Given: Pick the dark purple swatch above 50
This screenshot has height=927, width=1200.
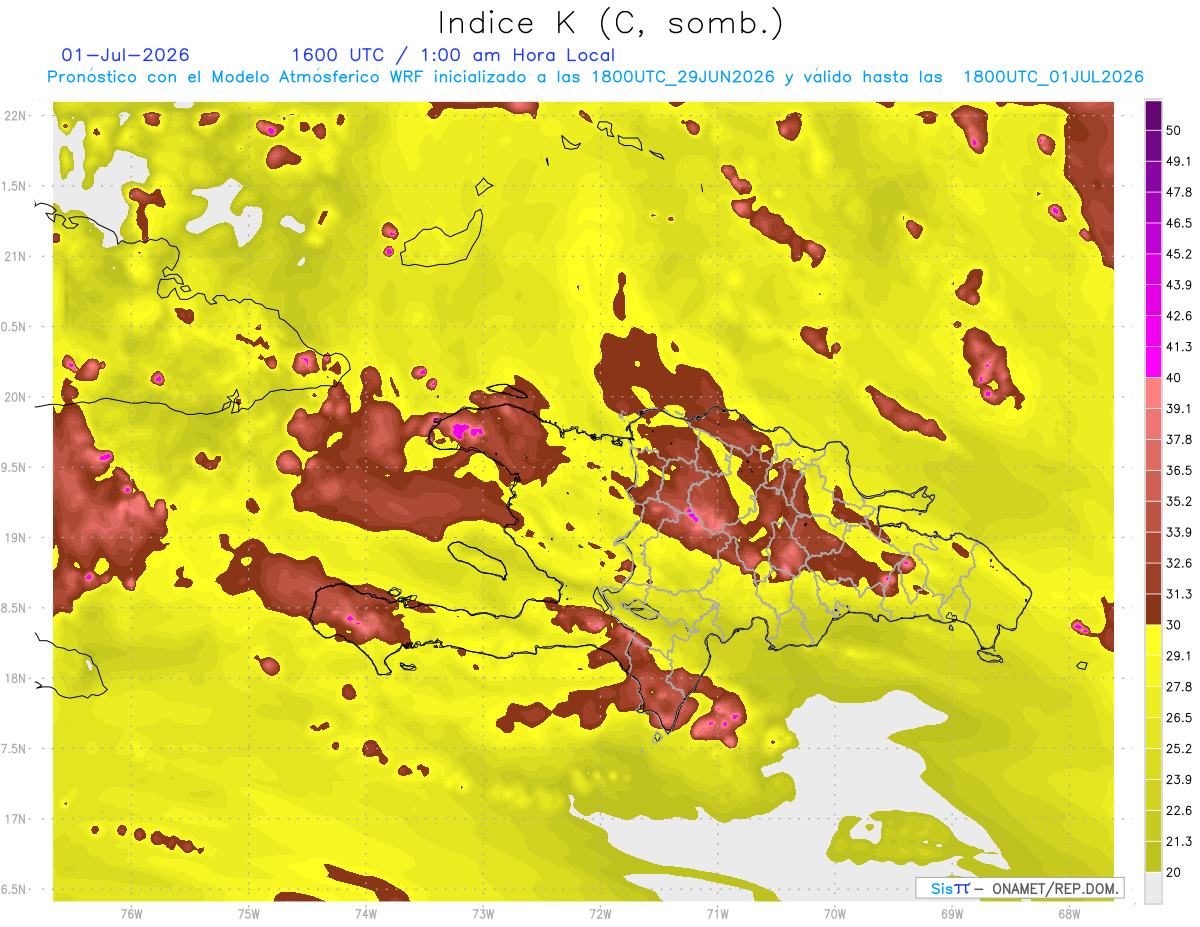Looking at the screenshot, I should [1153, 114].
